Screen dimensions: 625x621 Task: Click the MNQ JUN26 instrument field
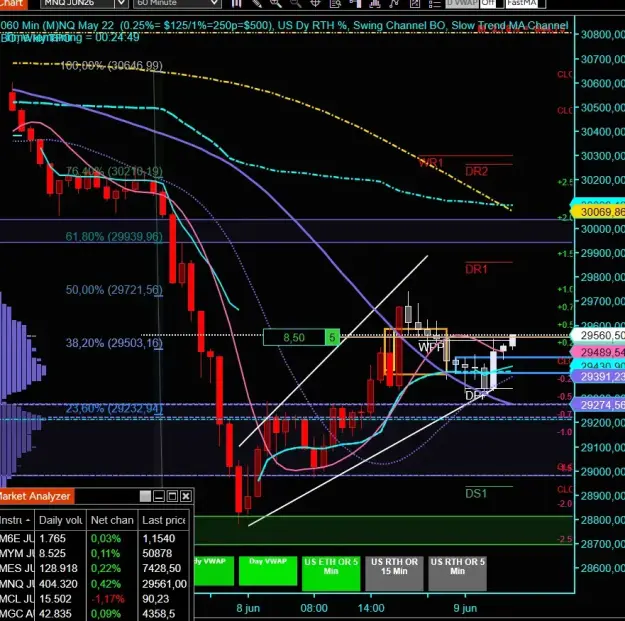pos(77,3)
